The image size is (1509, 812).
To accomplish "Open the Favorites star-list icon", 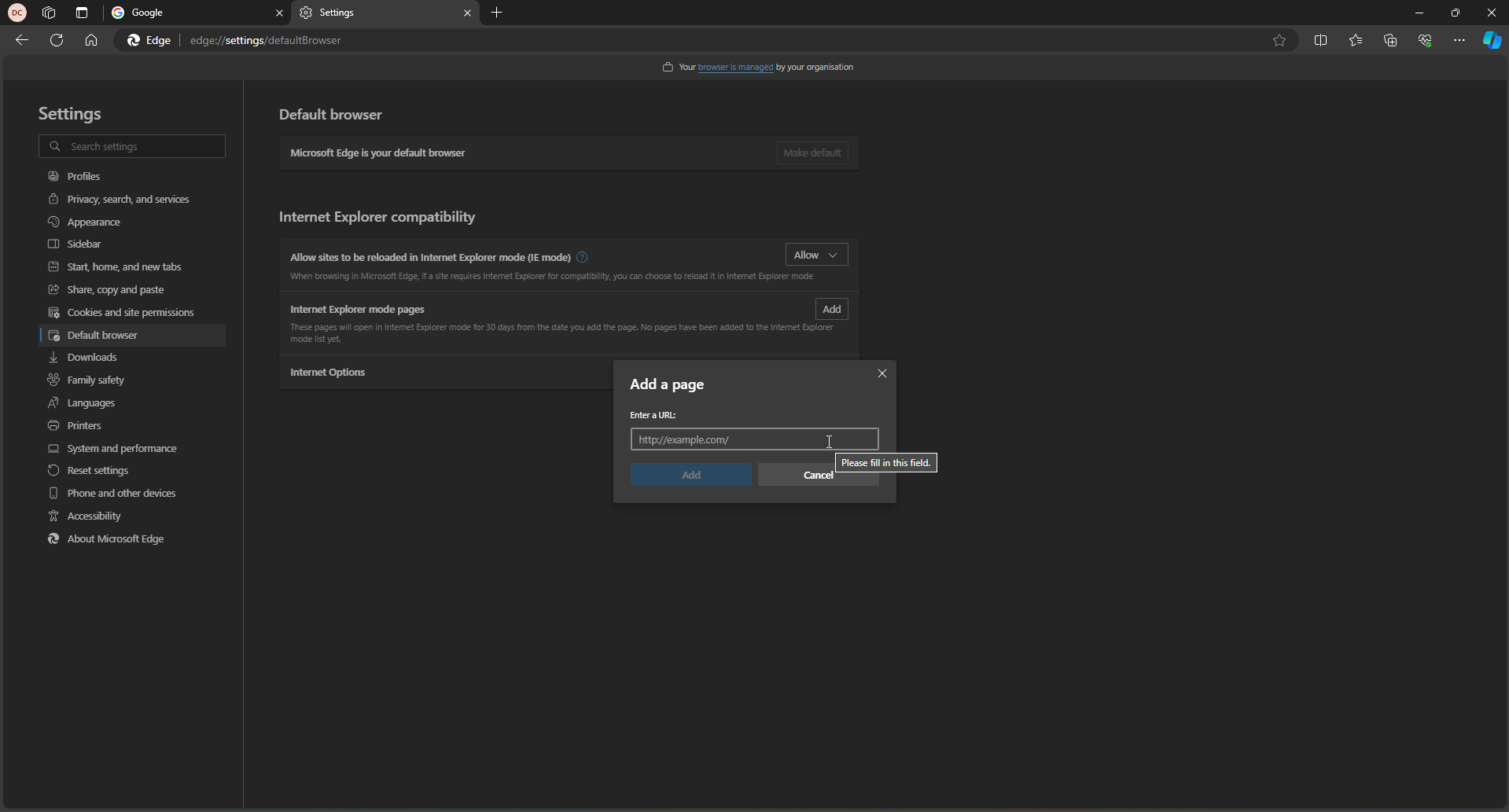I will 1355,40.
